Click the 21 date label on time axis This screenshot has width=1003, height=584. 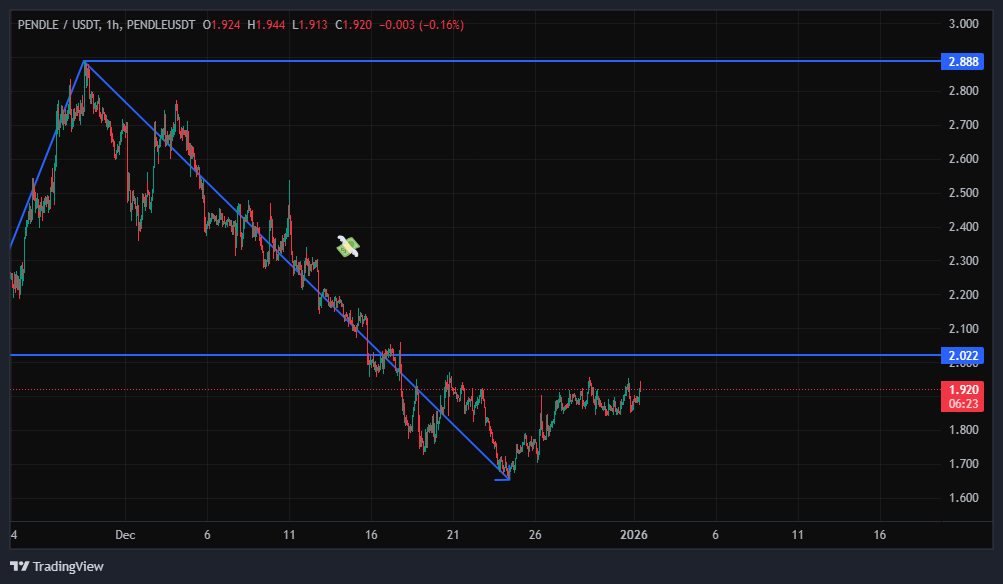click(x=452, y=534)
